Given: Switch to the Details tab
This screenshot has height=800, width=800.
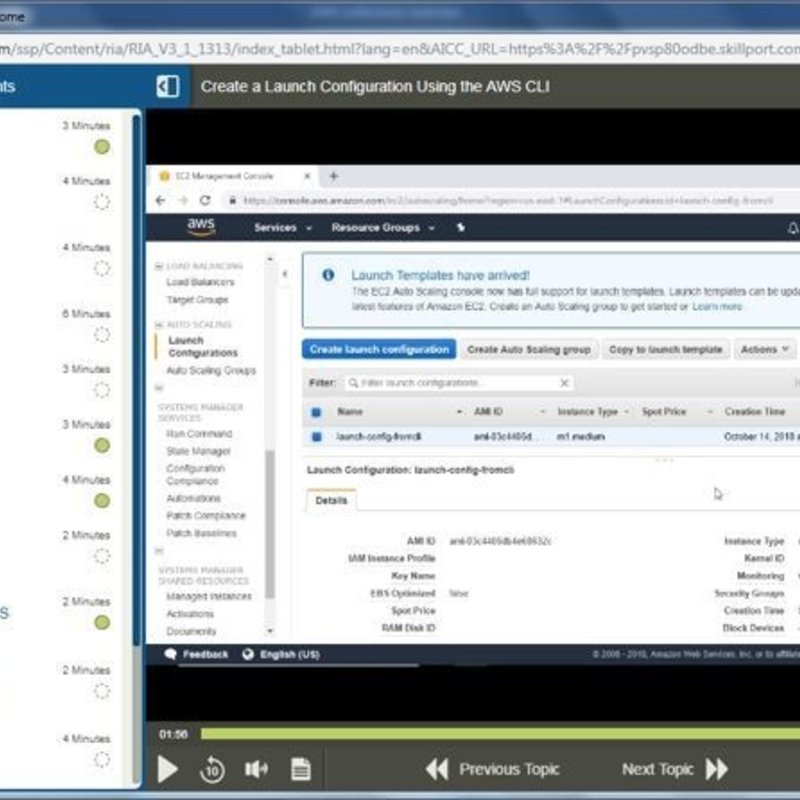Looking at the screenshot, I should click(331, 501).
